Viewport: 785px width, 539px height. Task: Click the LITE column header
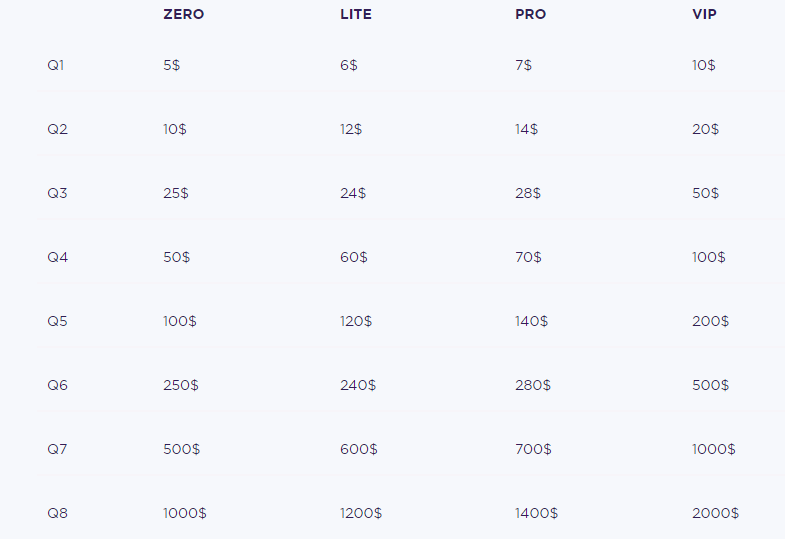355,15
